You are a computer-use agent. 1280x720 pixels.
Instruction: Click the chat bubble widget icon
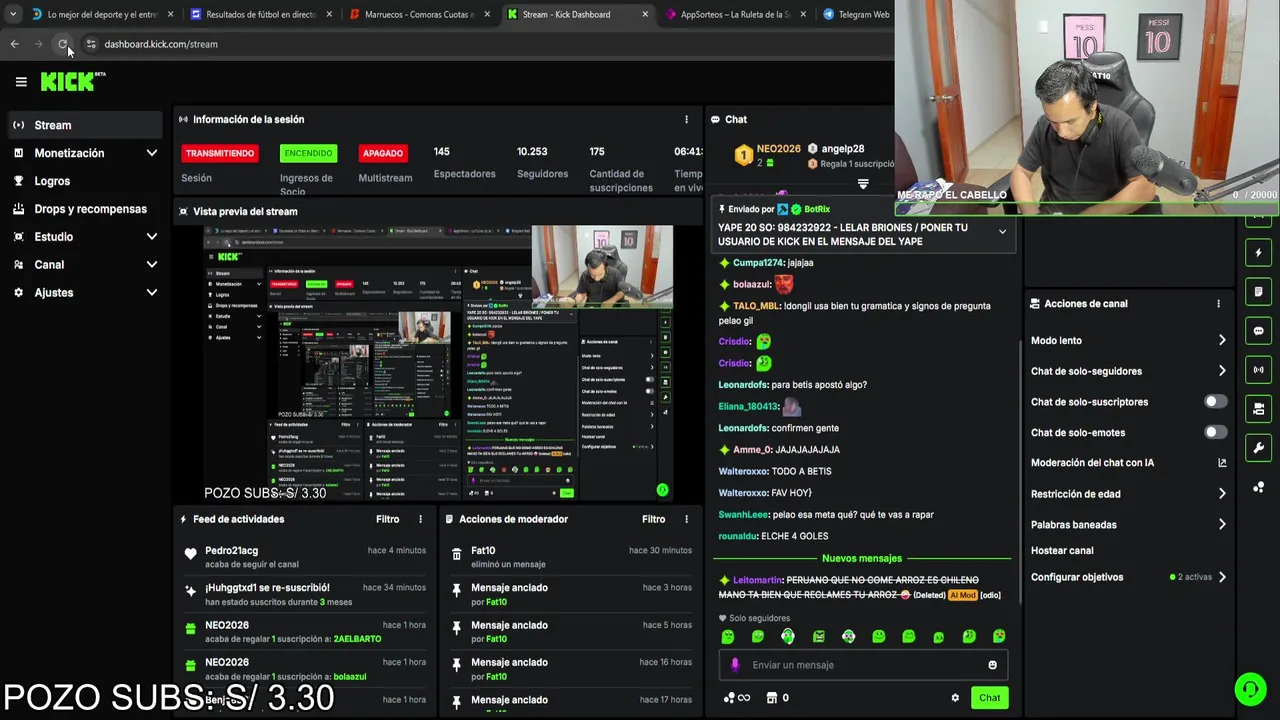pos(1258,331)
